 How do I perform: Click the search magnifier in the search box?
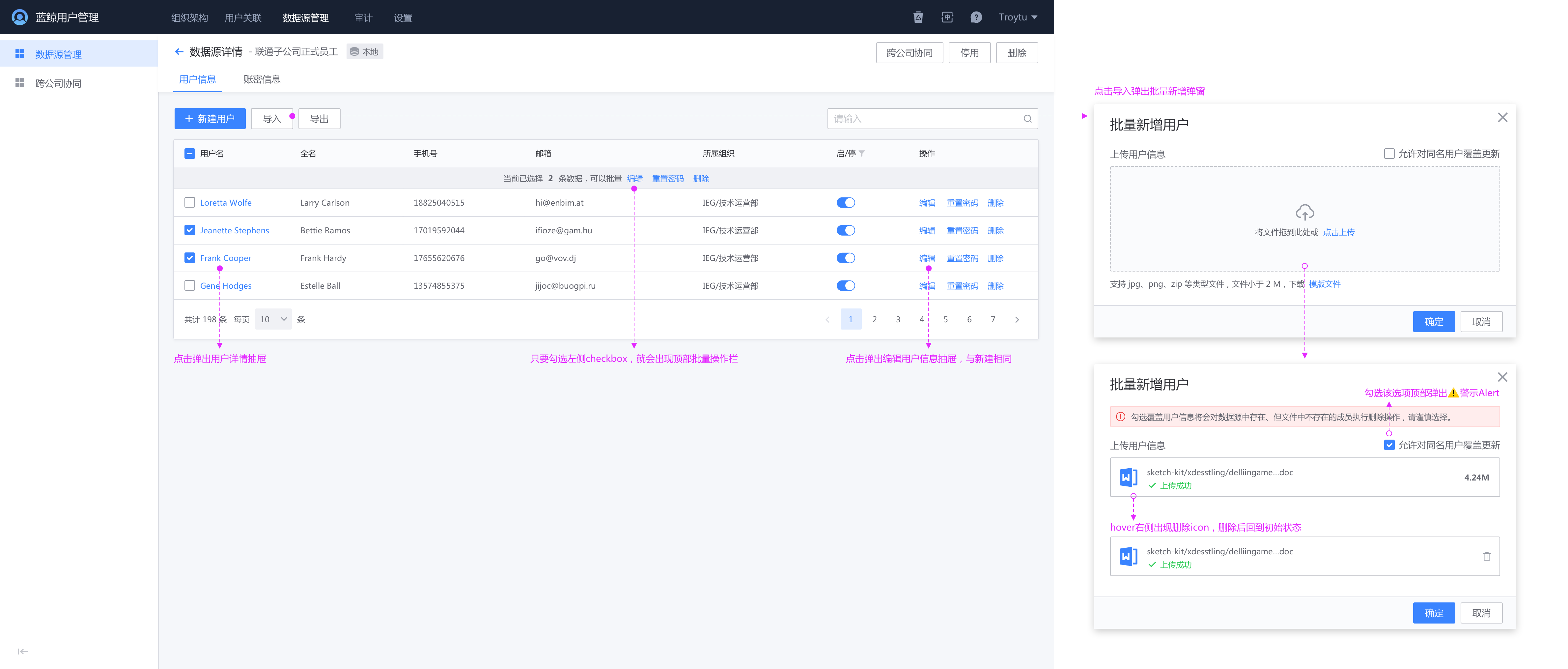click(1027, 119)
